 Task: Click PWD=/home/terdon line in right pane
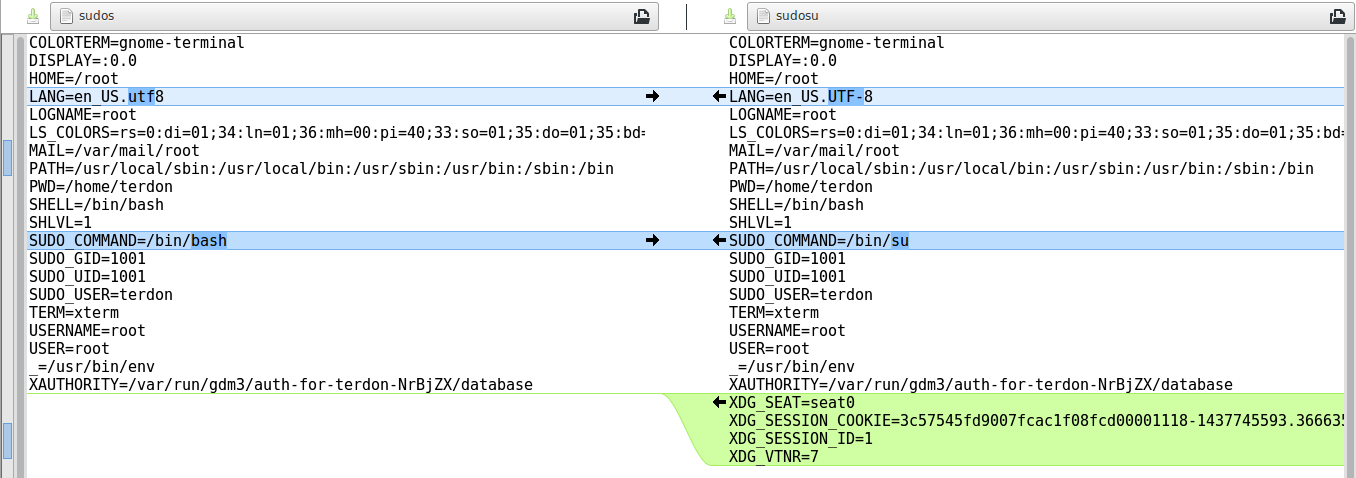coord(801,187)
